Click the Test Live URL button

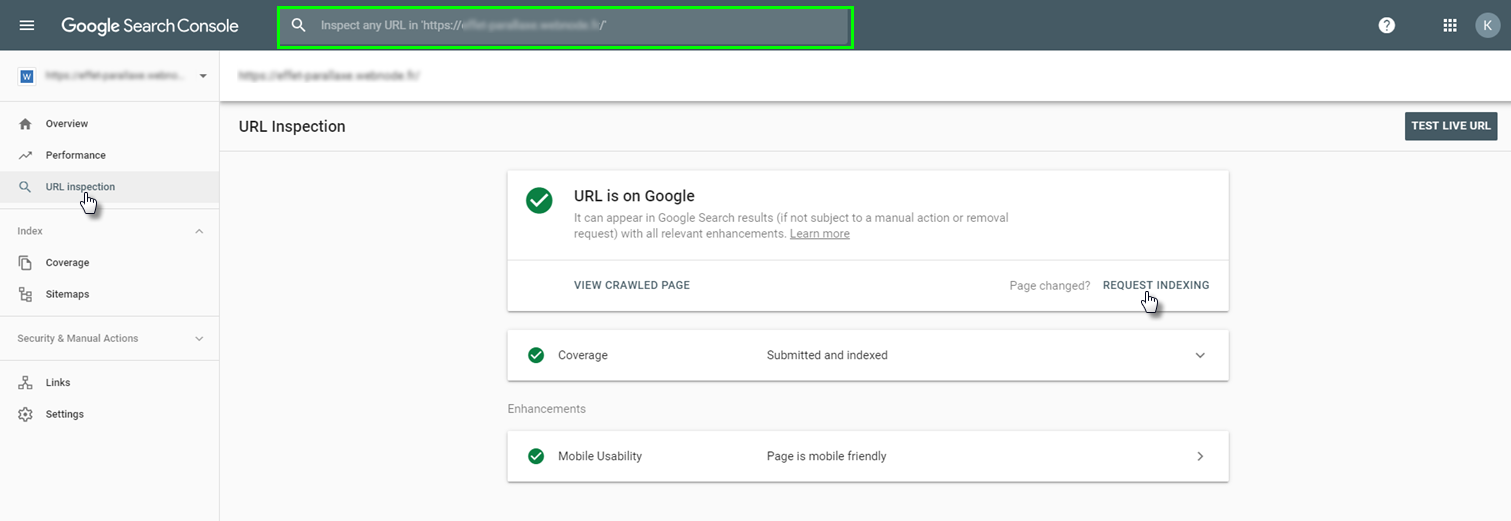(1450, 126)
